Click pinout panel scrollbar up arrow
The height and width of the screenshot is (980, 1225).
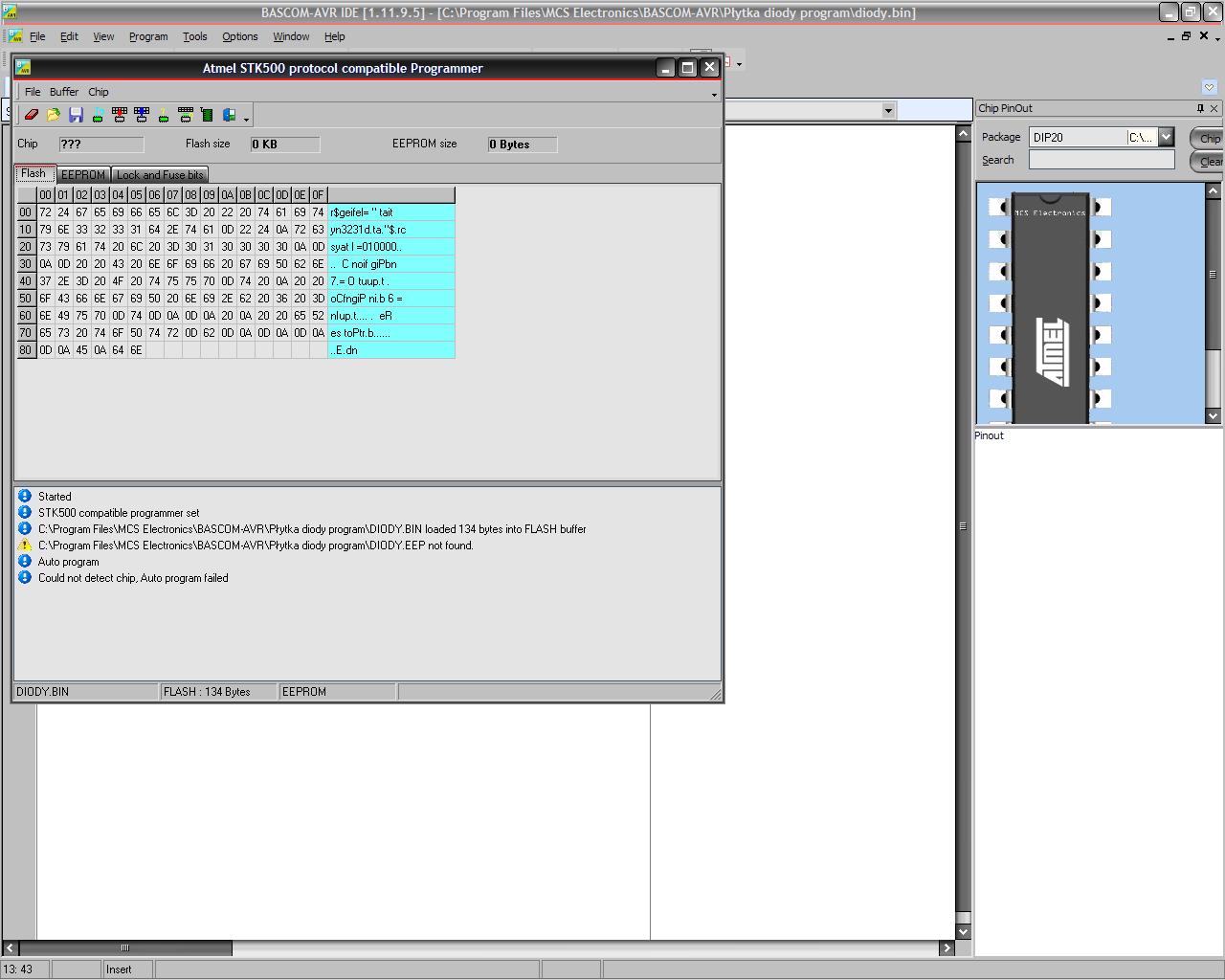point(1214,191)
